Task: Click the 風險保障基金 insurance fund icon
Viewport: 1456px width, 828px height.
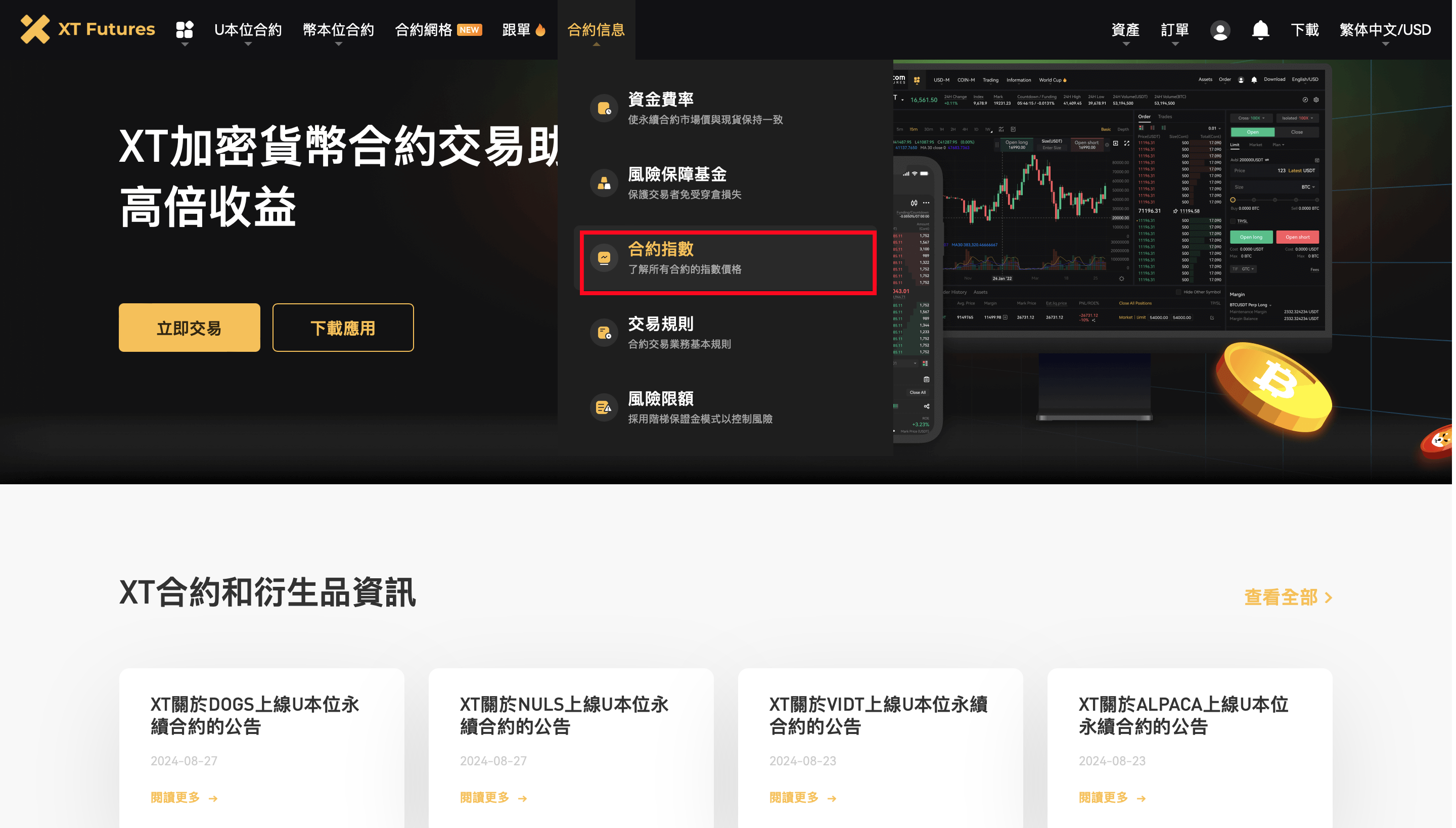Action: [x=604, y=183]
